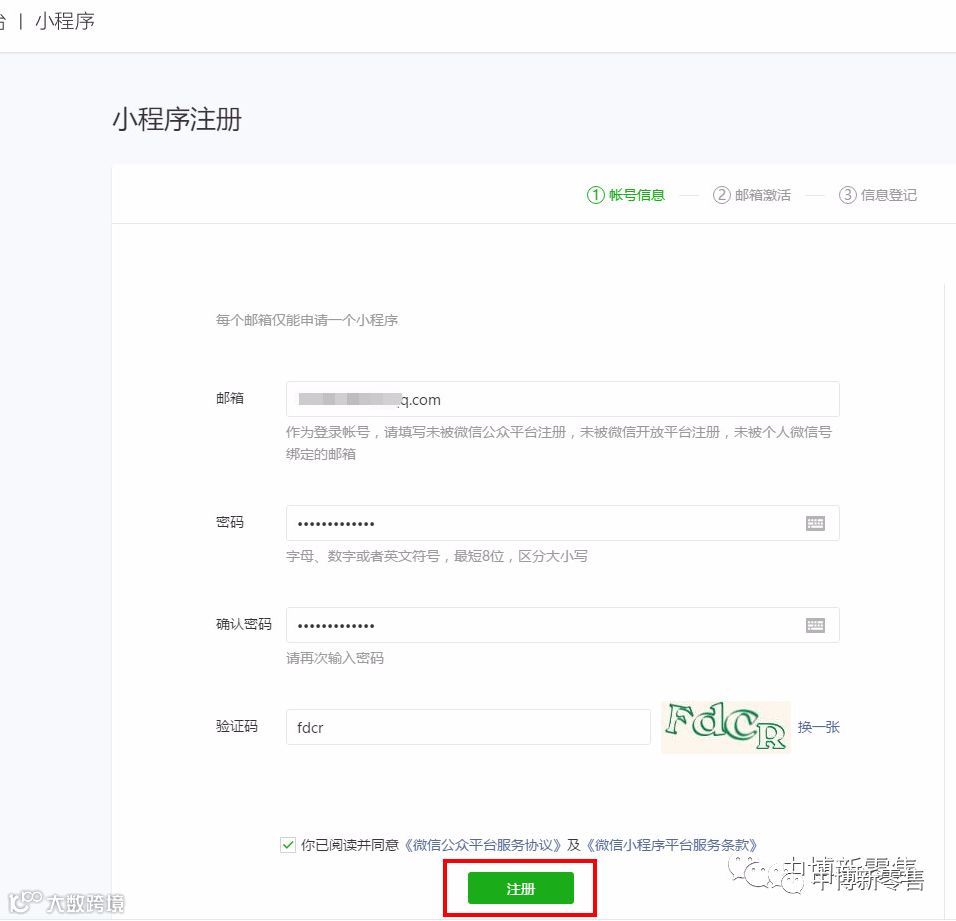
Task: Open virtual keyboard icon in 确认密码 field
Action: (x=815, y=625)
